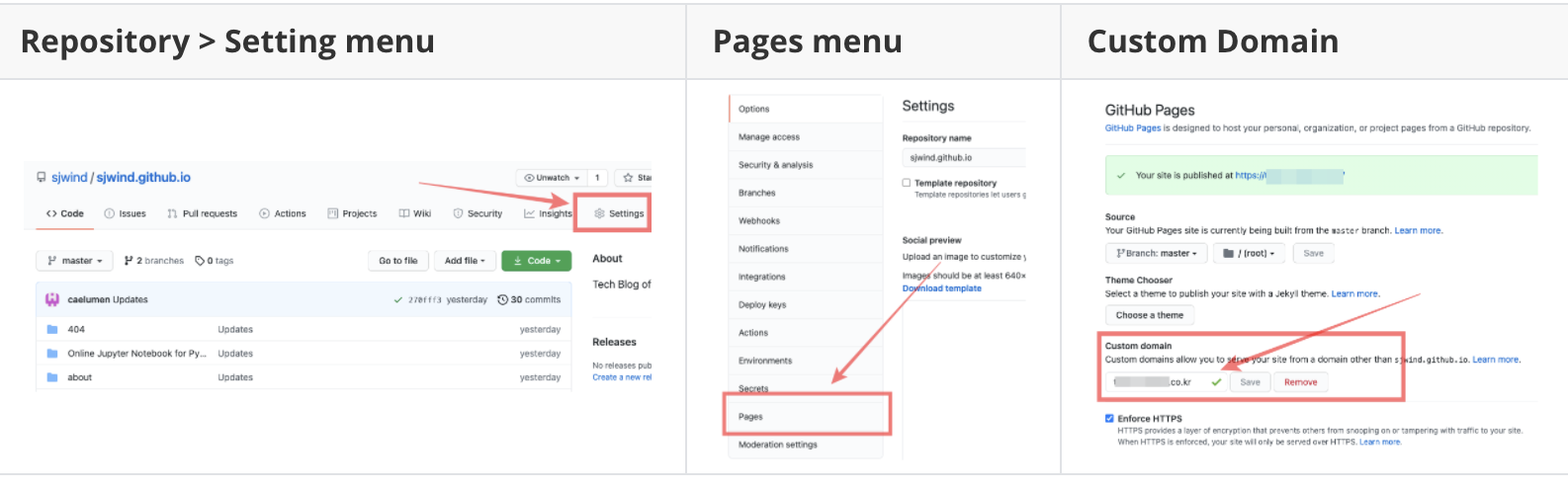This screenshot has height=490, width=1568.
Task: Open Learn more link in Source section
Action: pos(1418,230)
